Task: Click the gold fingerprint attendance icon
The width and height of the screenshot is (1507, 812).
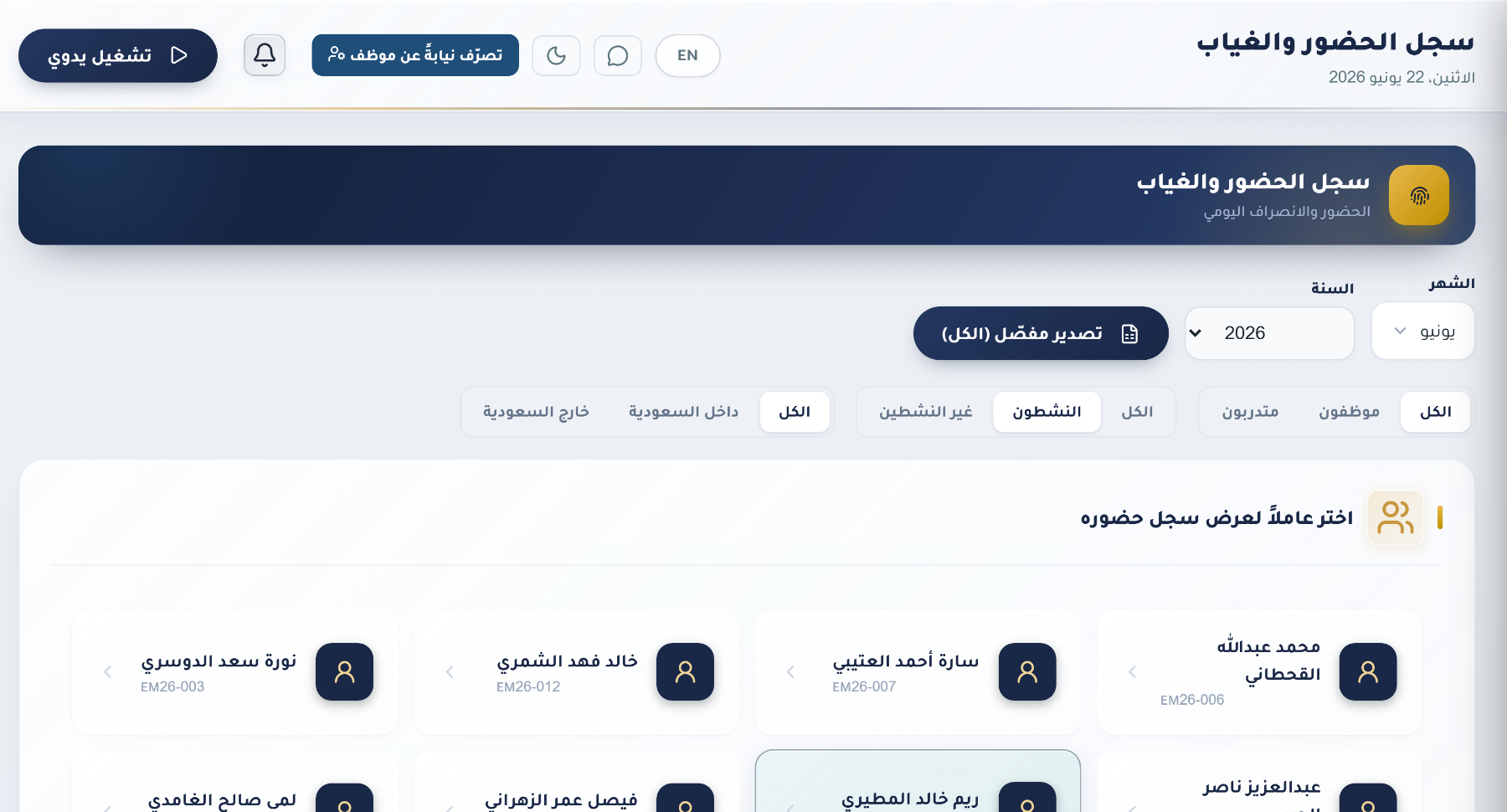Action: (1419, 195)
